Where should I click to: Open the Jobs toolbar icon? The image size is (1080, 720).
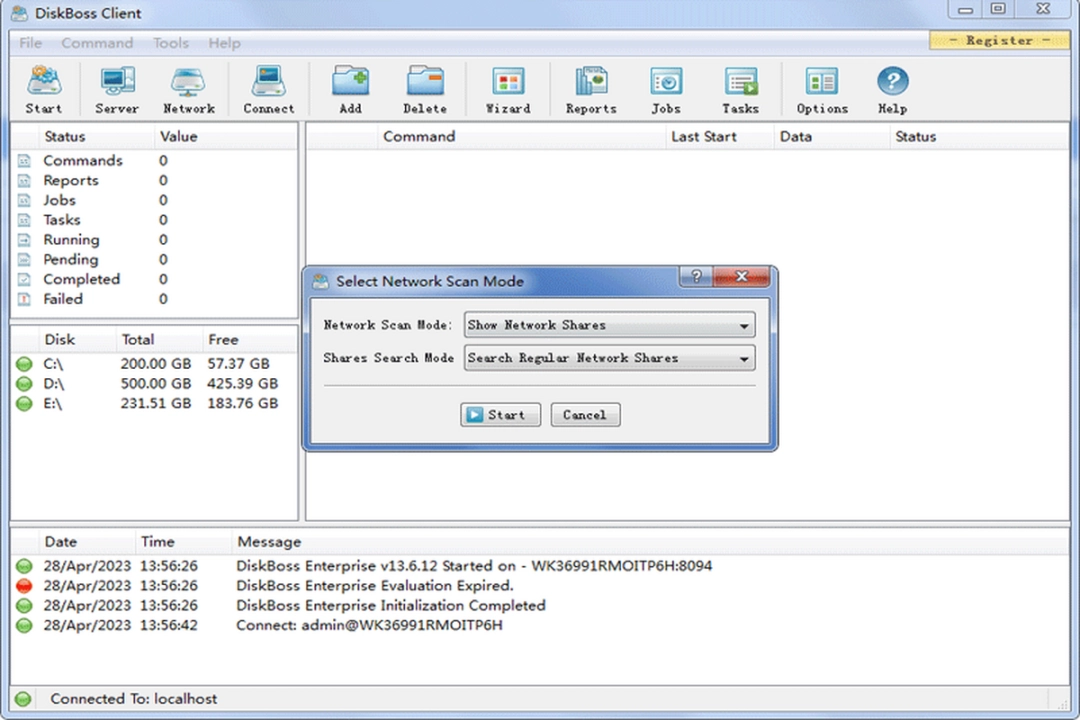(x=665, y=88)
